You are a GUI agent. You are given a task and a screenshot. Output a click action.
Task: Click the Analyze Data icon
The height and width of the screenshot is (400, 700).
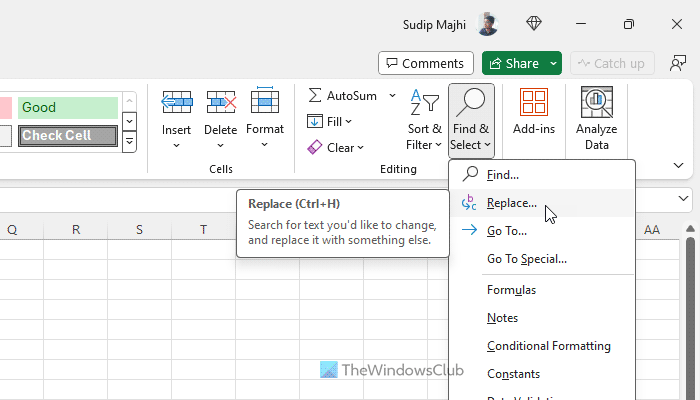(596, 103)
